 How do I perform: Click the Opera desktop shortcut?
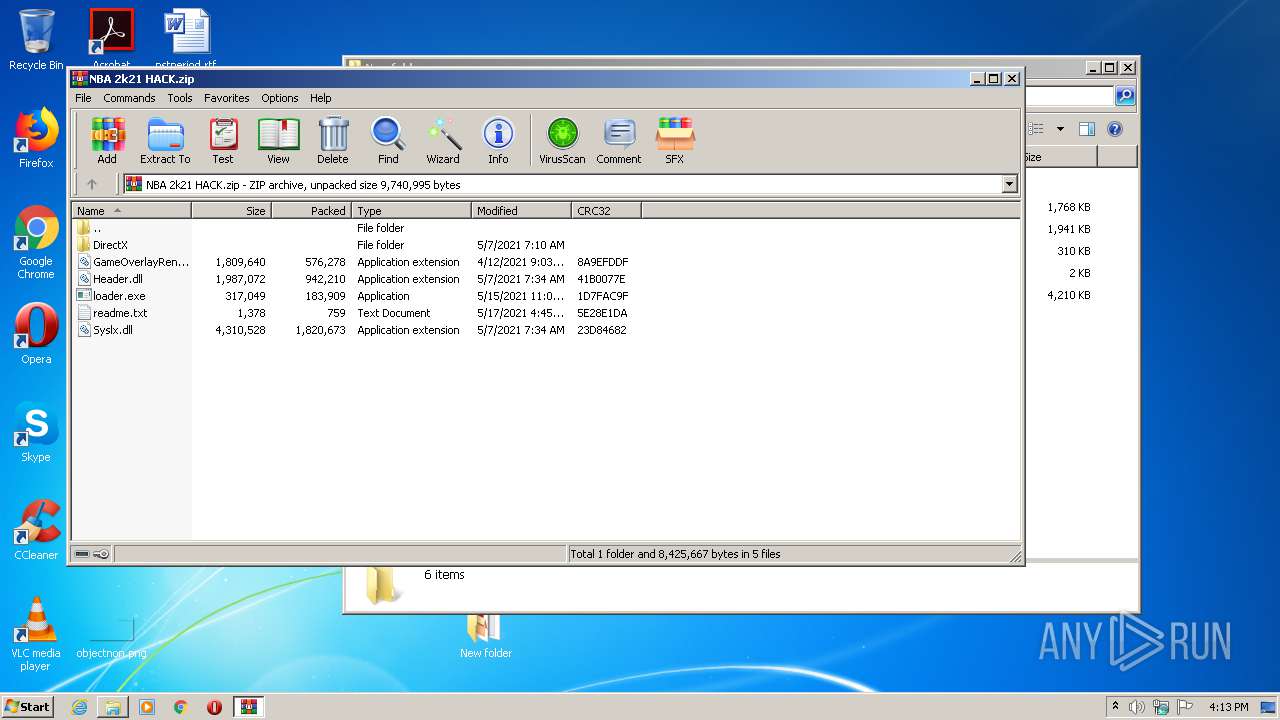tap(36, 334)
